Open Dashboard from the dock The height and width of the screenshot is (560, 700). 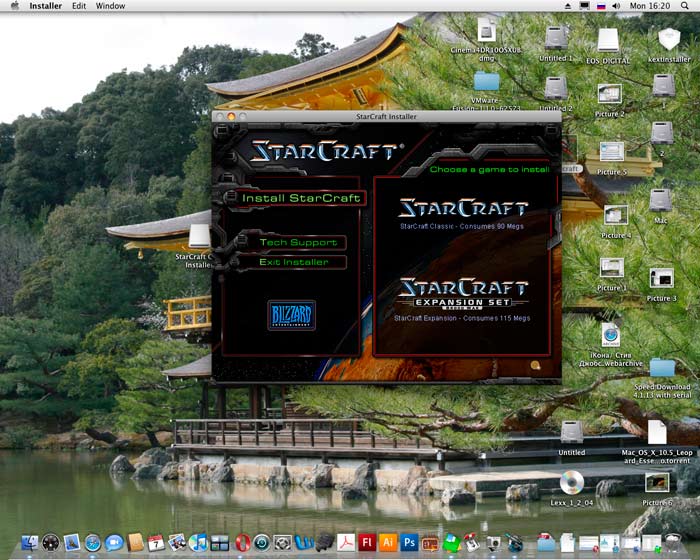50,543
